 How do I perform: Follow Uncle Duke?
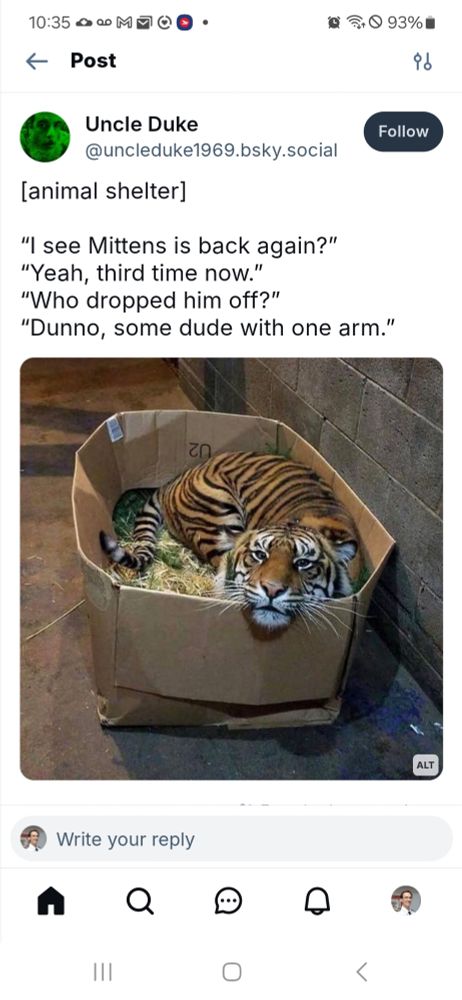point(403,131)
